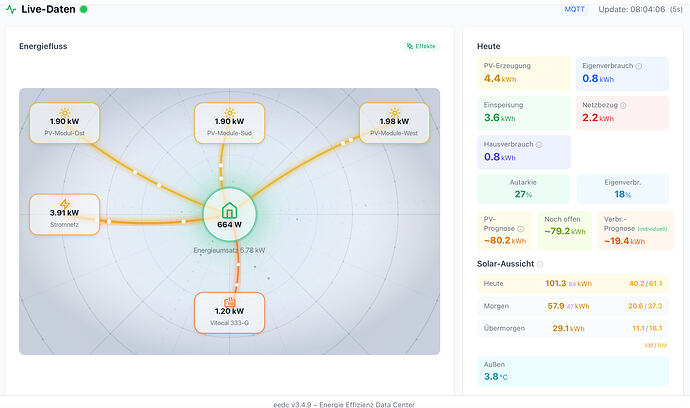Click the Stromnetz lightning bolt icon
The image size is (690, 408).
point(65,203)
